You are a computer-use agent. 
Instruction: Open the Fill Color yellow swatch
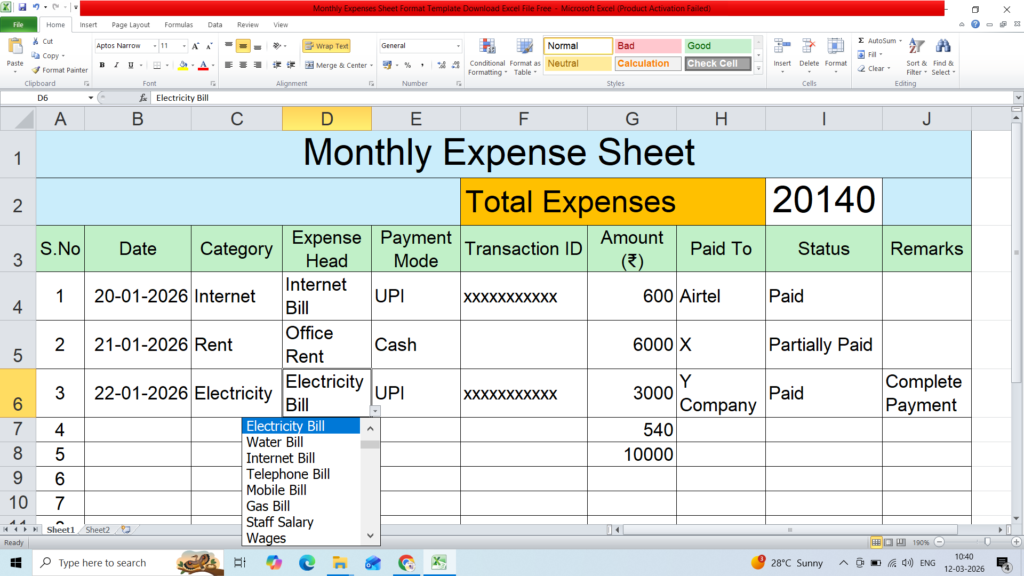(x=183, y=65)
